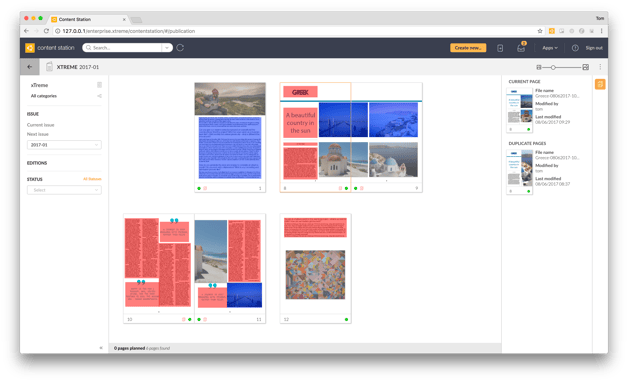This screenshot has width=628, height=382.
Task: Toggle the orange page info panel icon
Action: coord(600,84)
